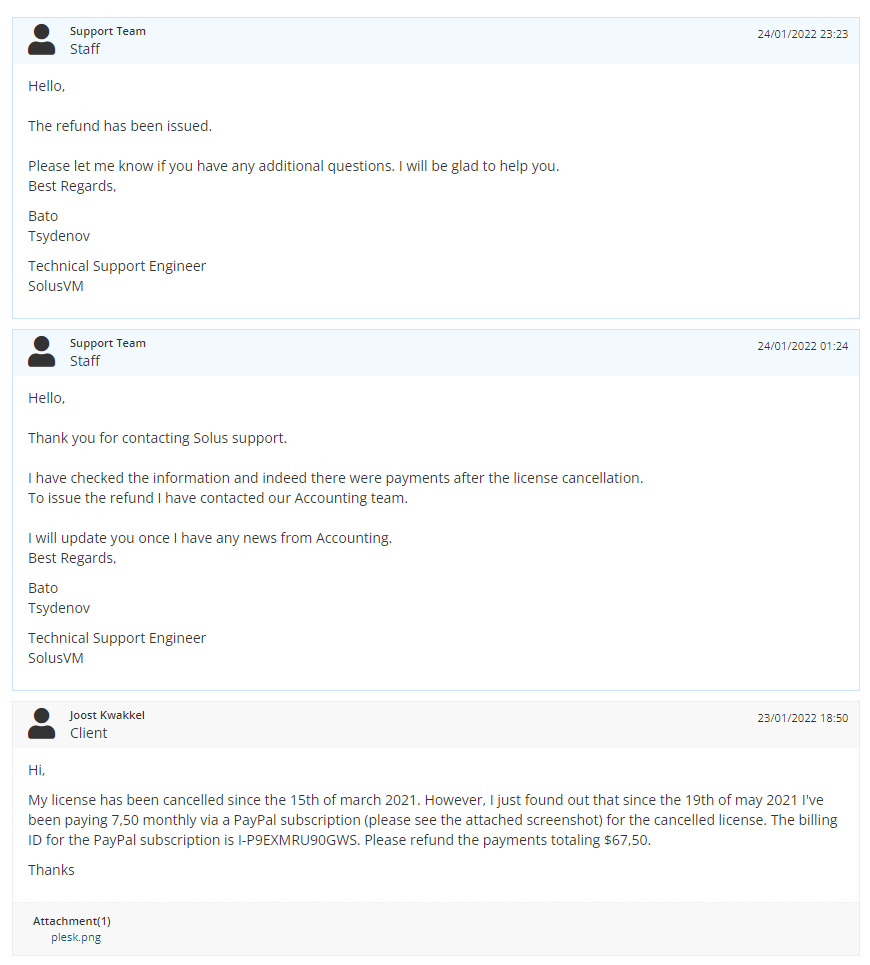870x965 pixels.
Task: Open the plesk.png attachment
Action: pos(76,937)
